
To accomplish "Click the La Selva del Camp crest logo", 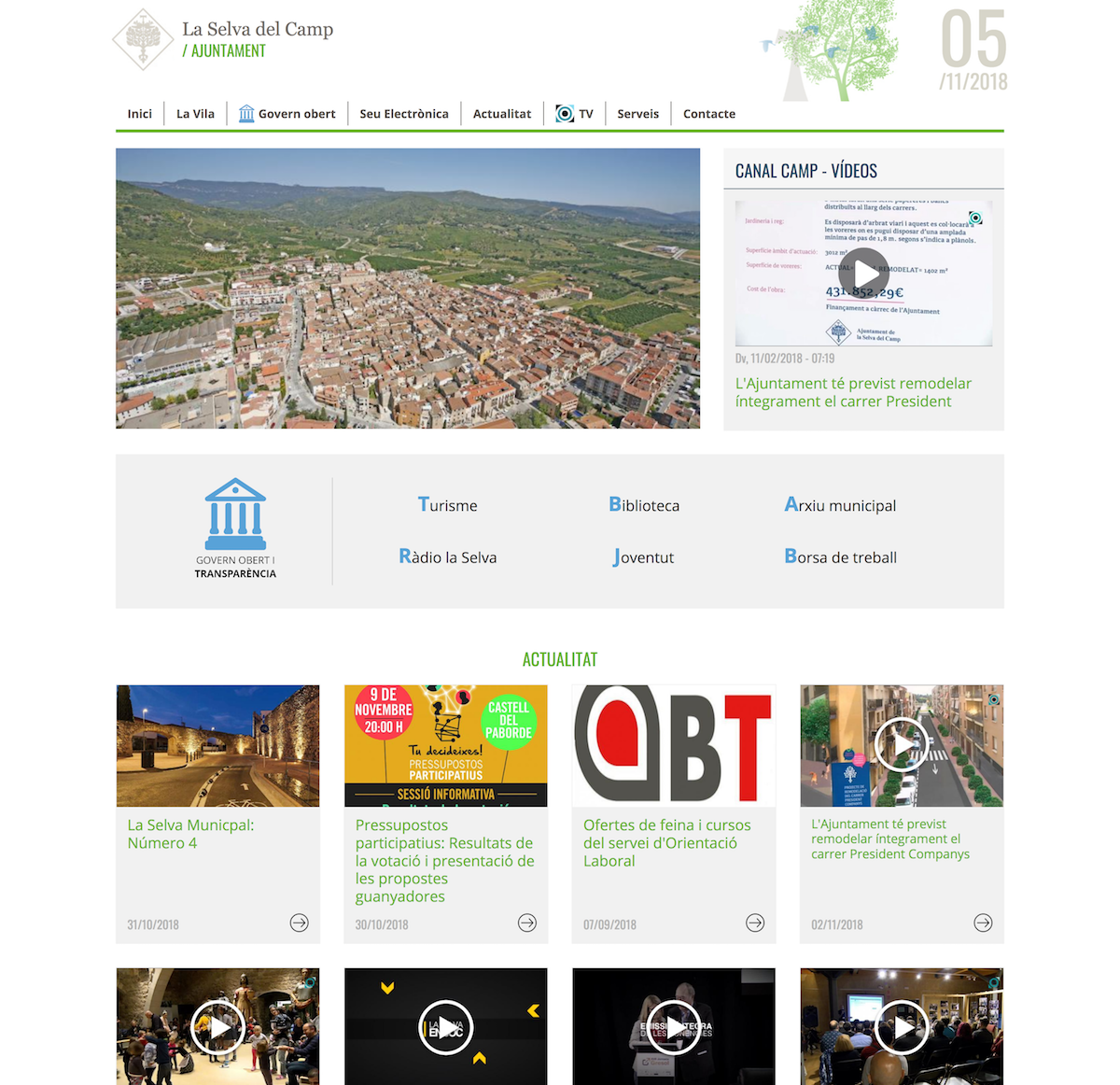I will click(143, 39).
